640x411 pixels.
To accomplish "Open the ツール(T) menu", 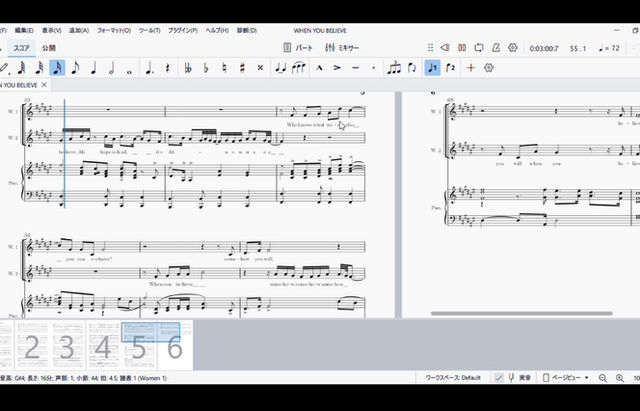I will coord(149,31).
